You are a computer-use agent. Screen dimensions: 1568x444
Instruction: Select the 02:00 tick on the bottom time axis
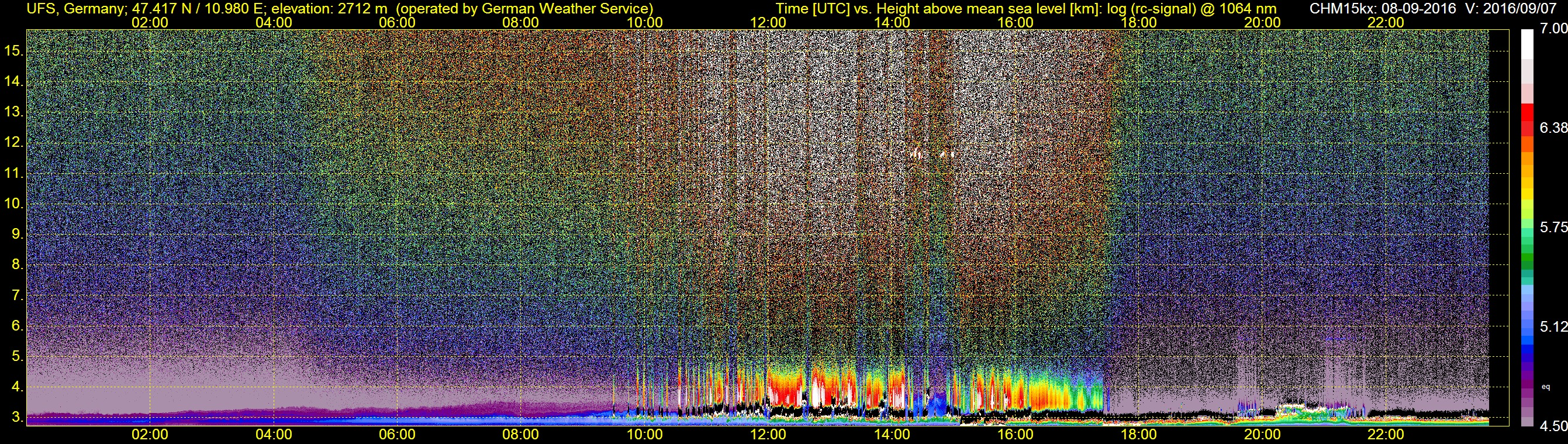tap(150, 435)
